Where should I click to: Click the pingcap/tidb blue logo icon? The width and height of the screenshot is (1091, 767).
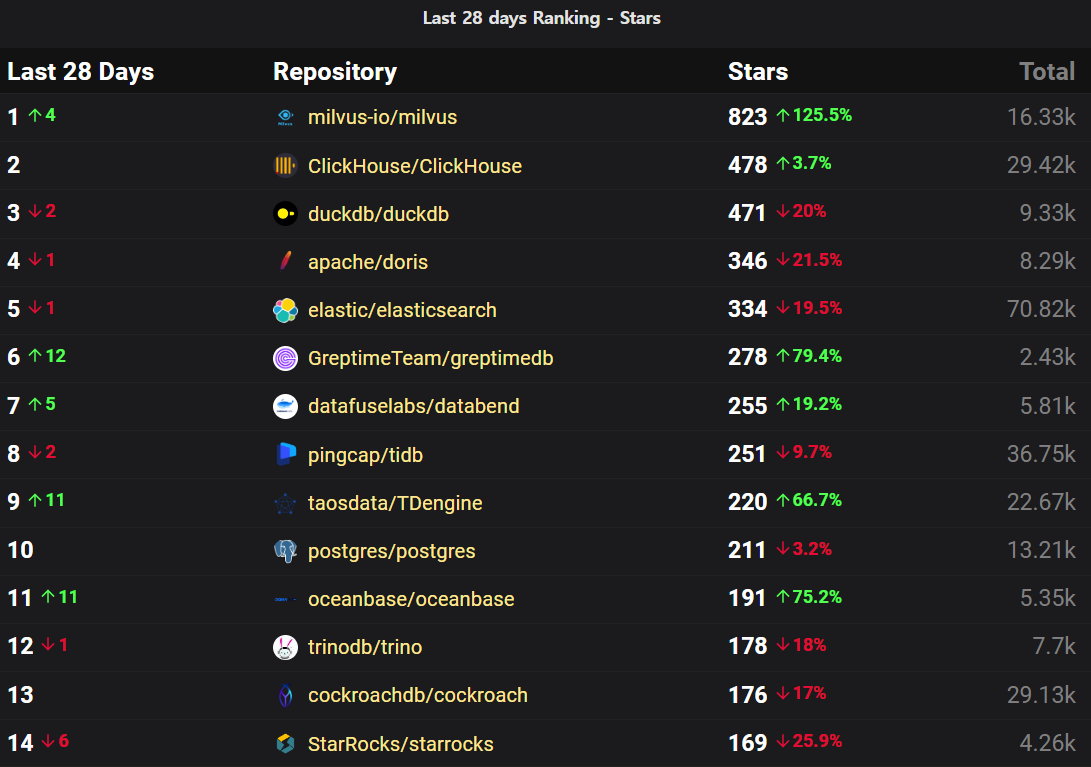[x=285, y=454]
